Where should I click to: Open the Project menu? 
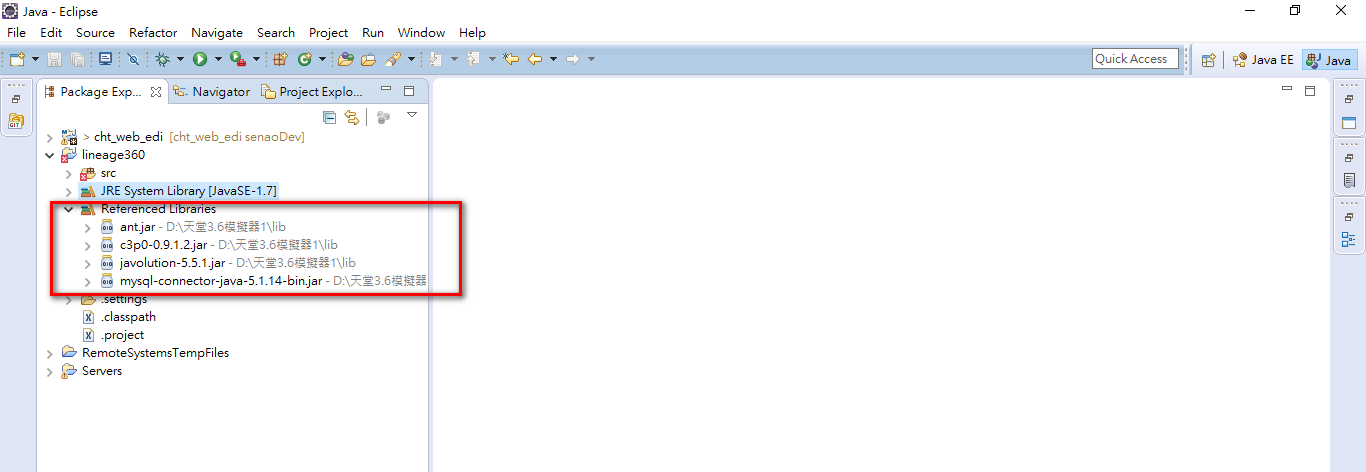329,33
